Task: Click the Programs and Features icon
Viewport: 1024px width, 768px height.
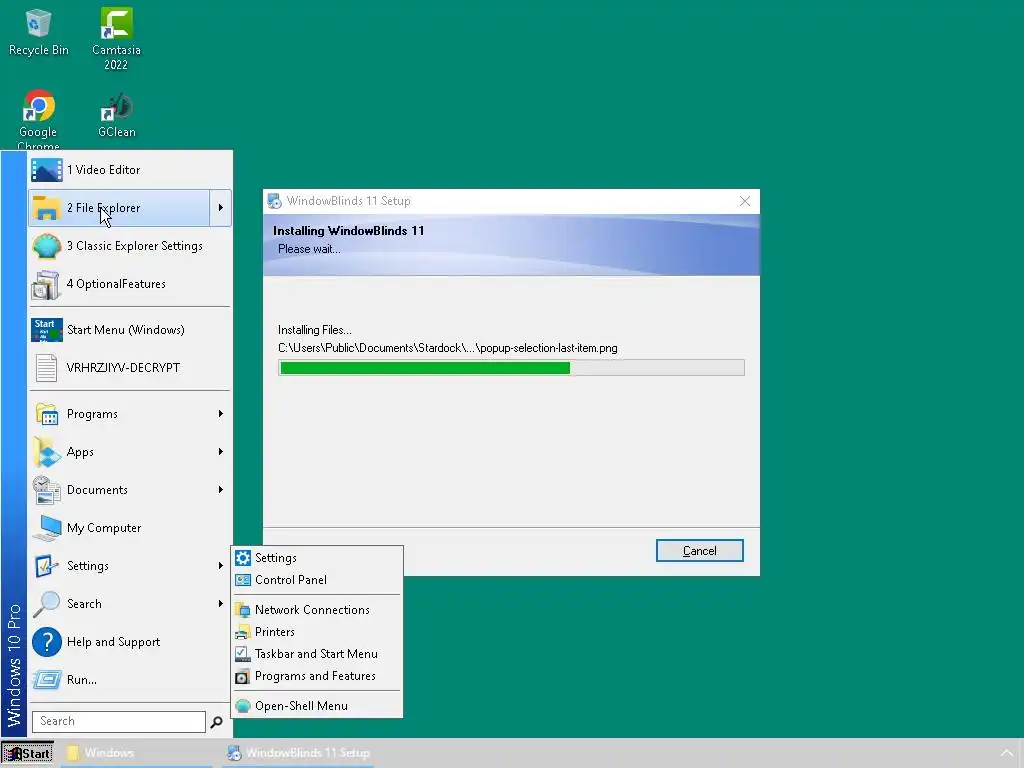Action: click(243, 676)
